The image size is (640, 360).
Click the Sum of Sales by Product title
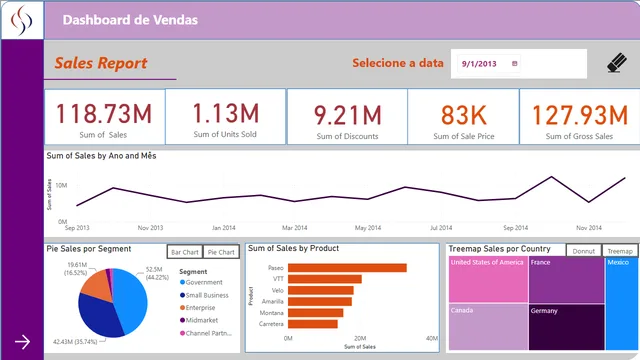(293, 248)
